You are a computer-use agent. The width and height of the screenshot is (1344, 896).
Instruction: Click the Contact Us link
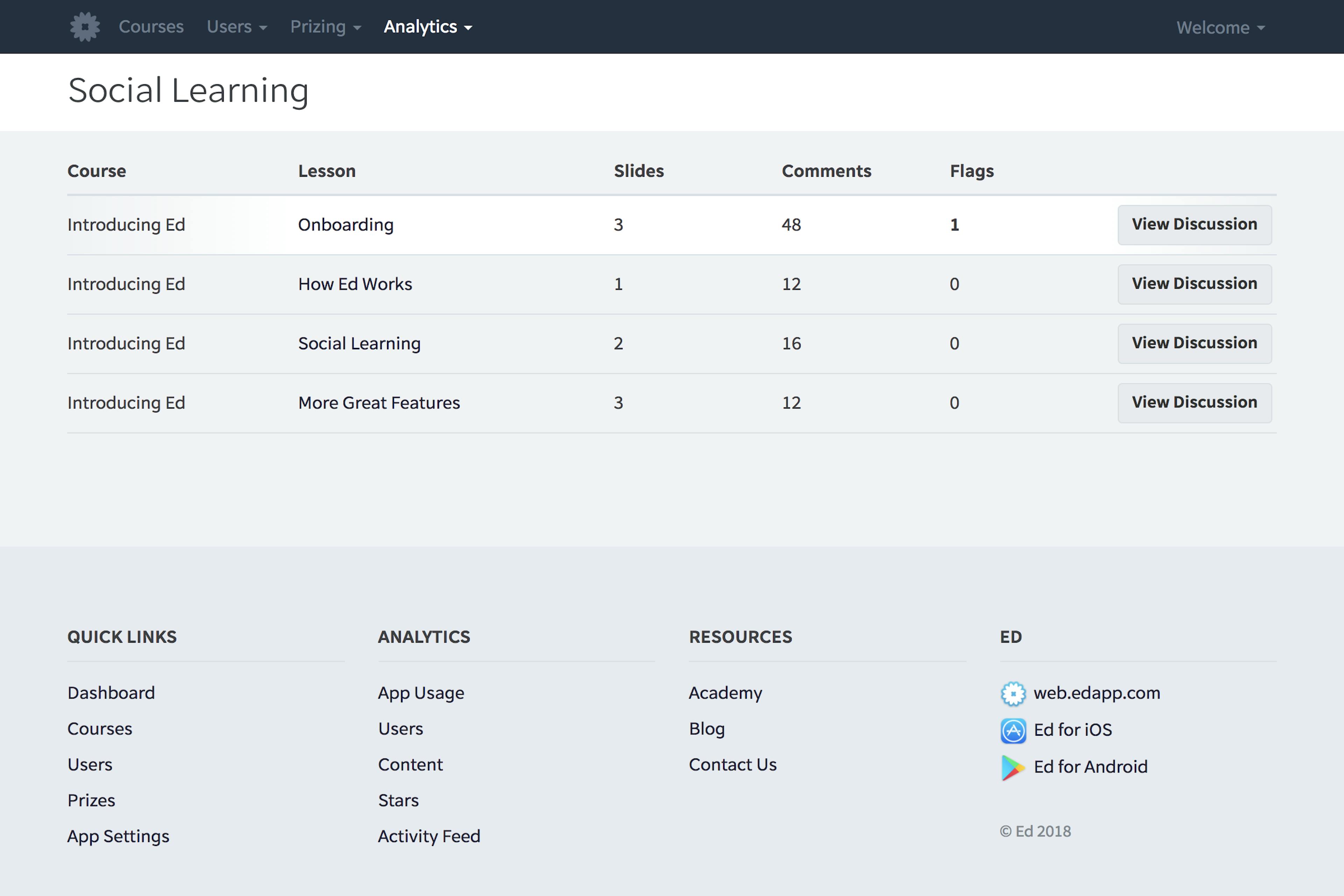(733, 764)
